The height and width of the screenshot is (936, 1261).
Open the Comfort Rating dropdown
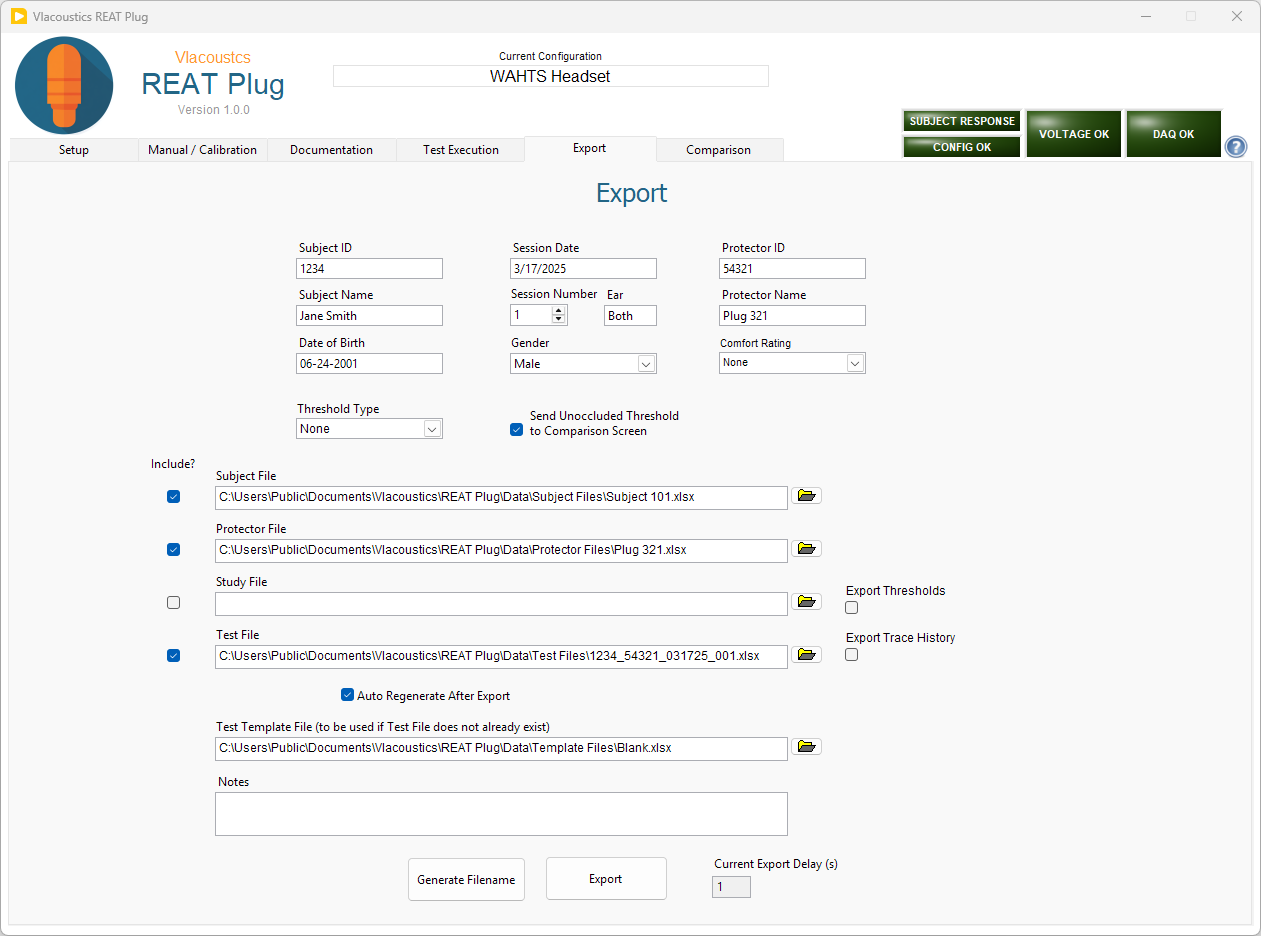(x=855, y=363)
